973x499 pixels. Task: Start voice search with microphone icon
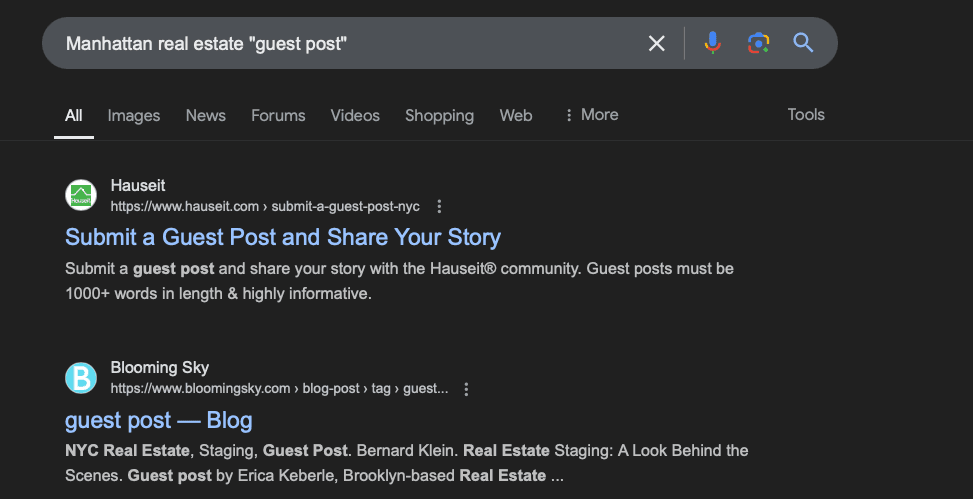point(712,43)
